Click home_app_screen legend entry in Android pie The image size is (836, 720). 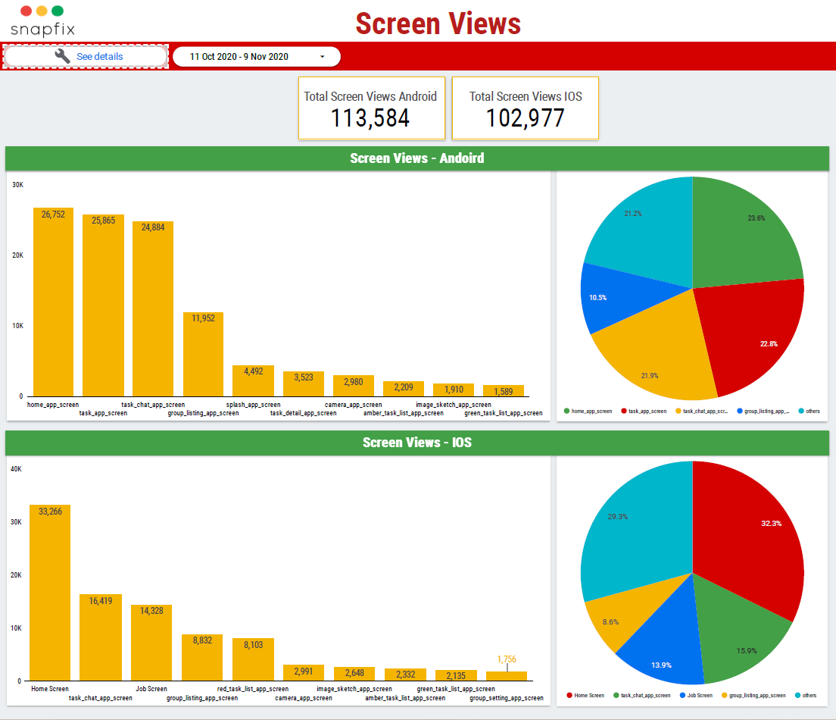point(588,411)
